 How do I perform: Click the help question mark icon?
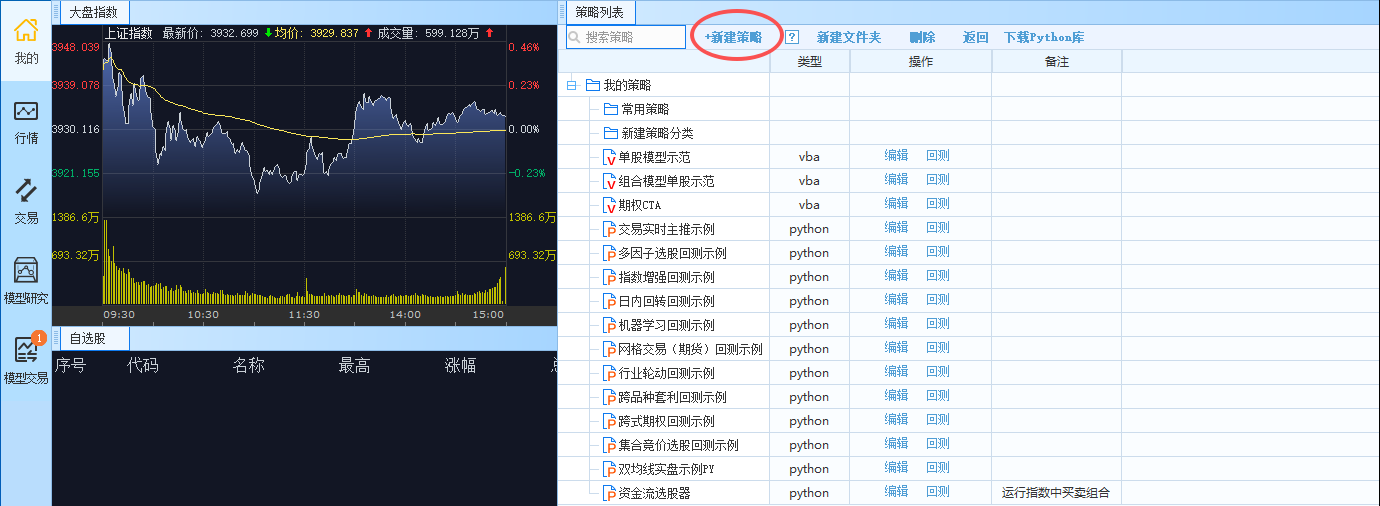792,37
